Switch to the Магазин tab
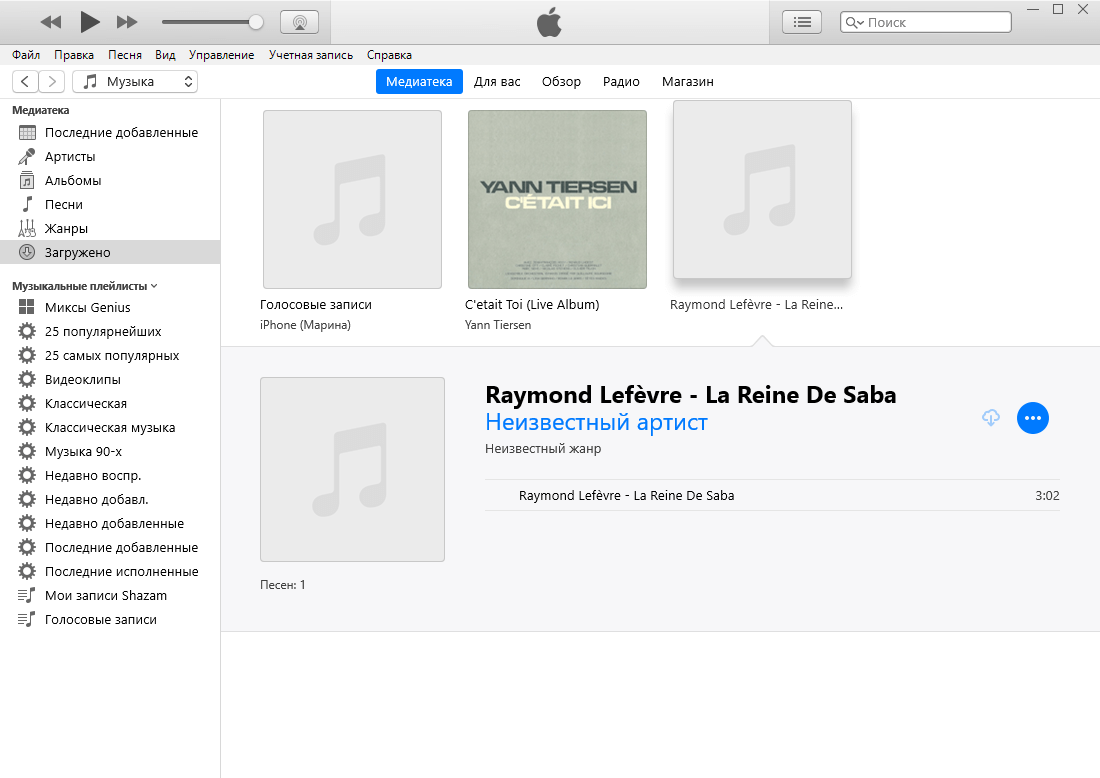 pyautogui.click(x=687, y=81)
